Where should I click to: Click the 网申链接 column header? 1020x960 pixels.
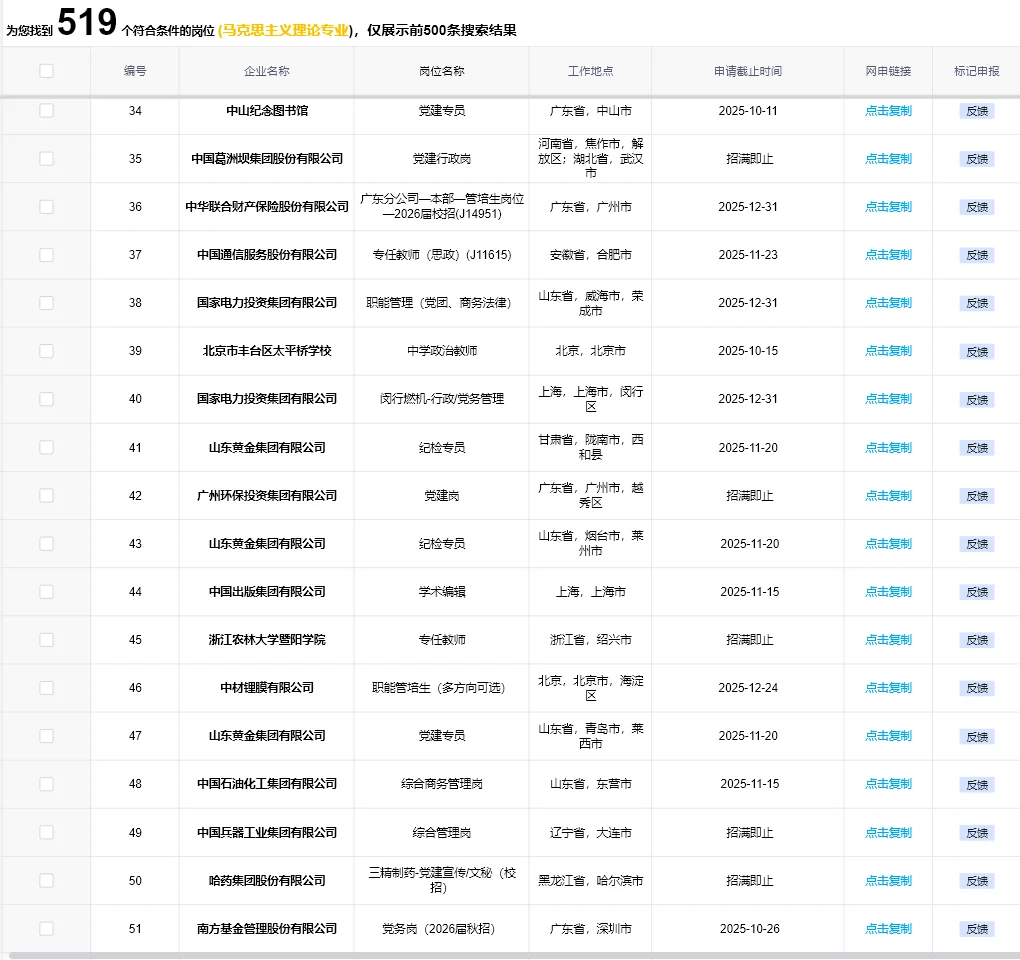888,71
